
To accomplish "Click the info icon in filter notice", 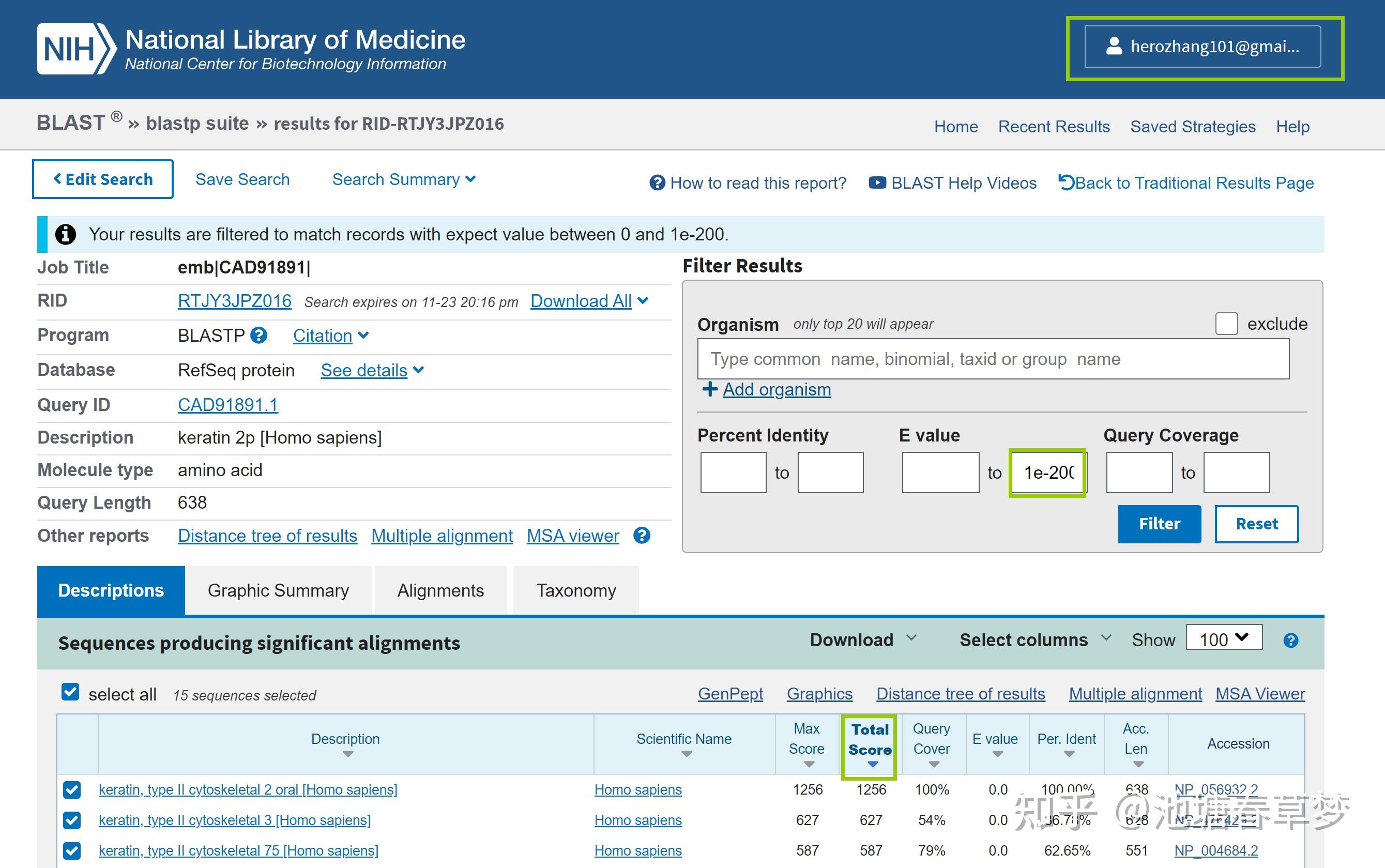I will [x=66, y=234].
